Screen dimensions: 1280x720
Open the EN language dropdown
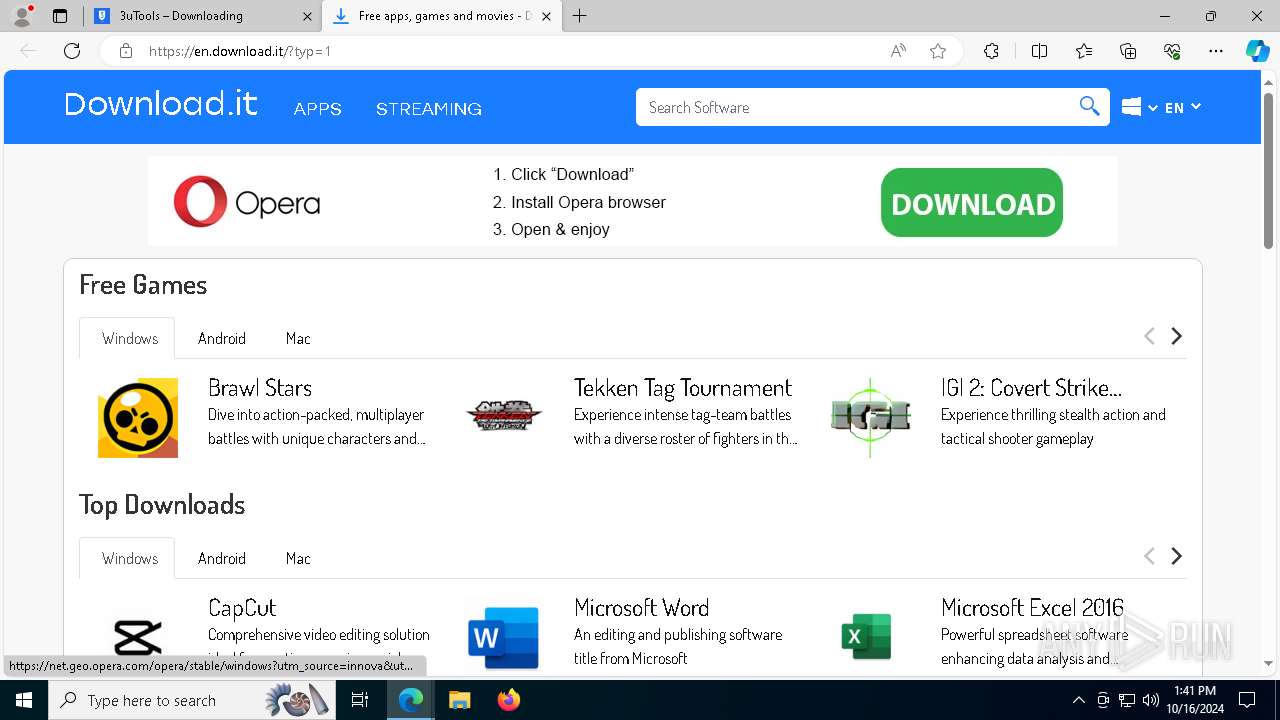pos(1183,107)
